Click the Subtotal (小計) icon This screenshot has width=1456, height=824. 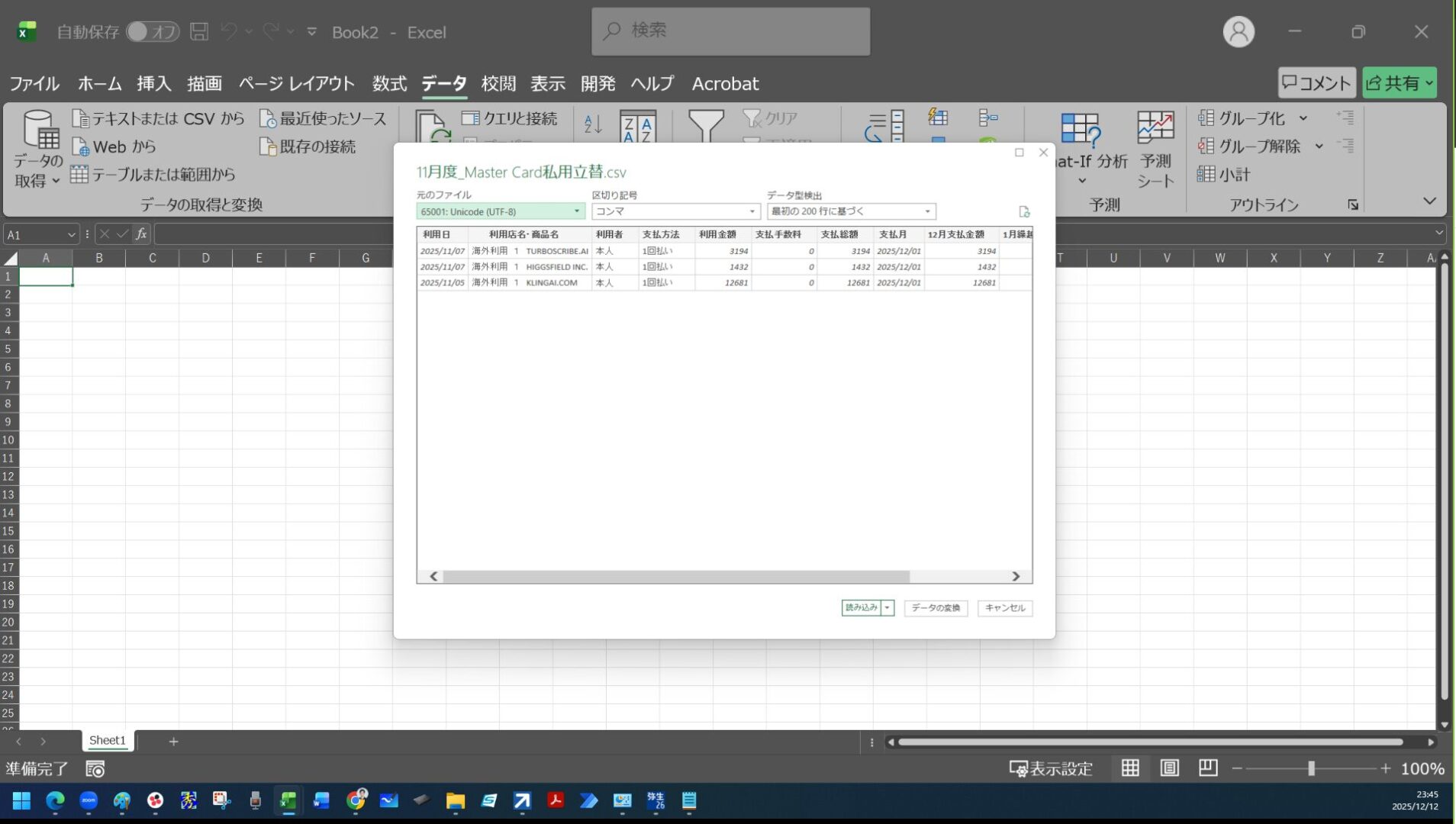click(x=1223, y=175)
